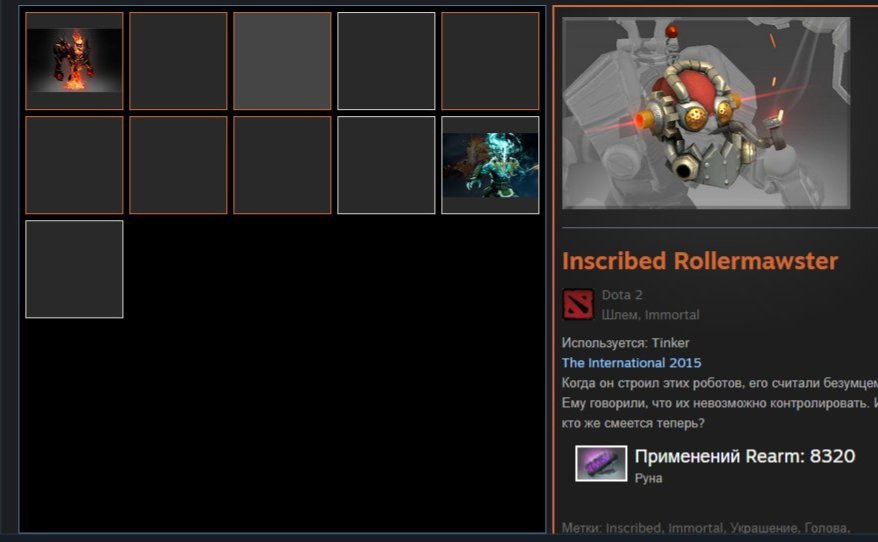Click the purple Rearm rune gem icon
Screen dimensions: 878x542
tap(601, 463)
